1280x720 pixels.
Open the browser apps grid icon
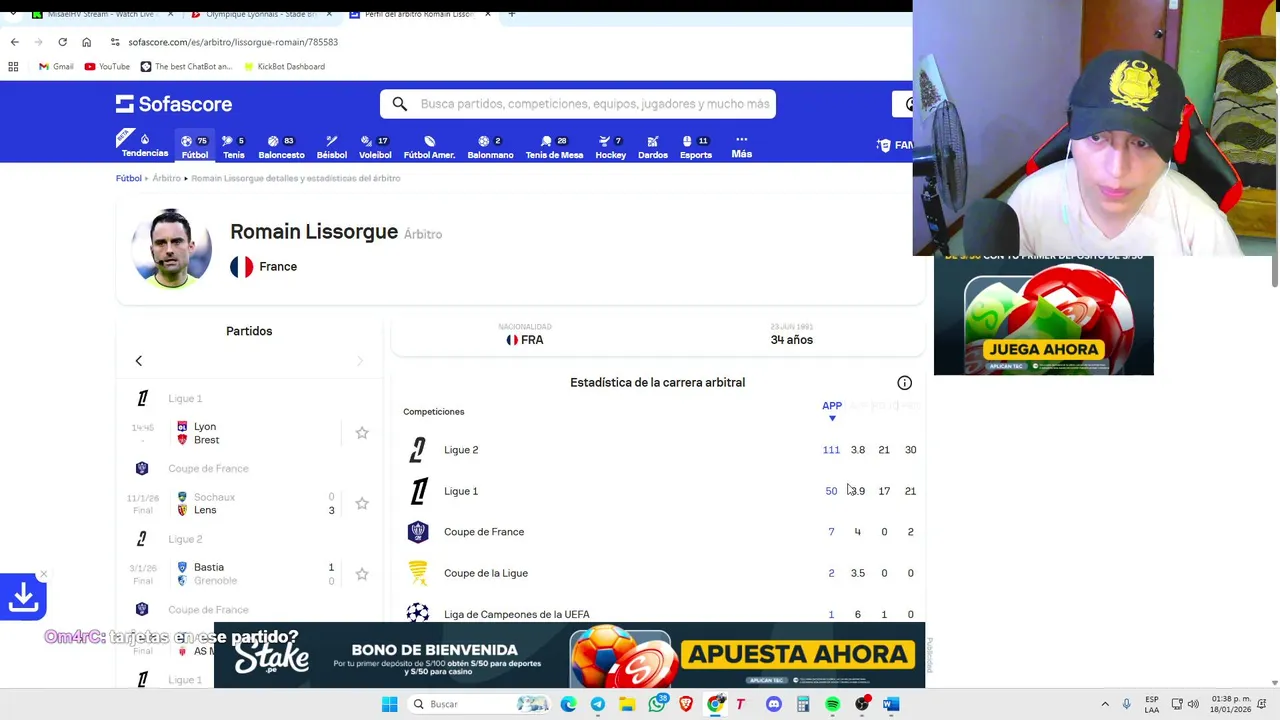click(x=13, y=66)
